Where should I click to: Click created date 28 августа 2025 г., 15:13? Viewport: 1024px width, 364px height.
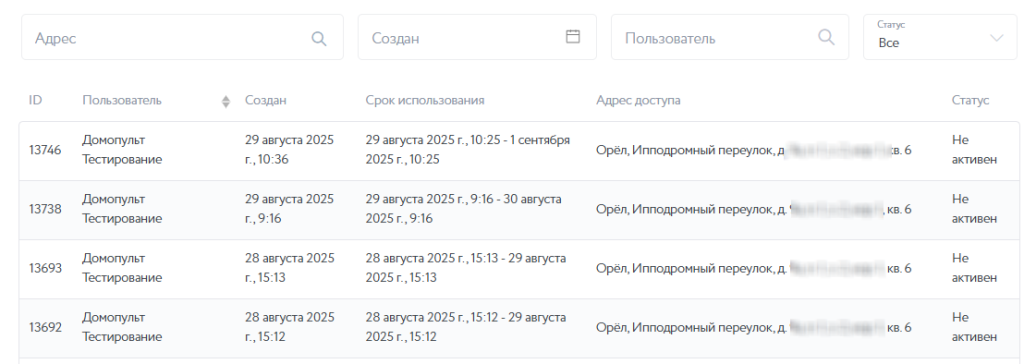pos(289,269)
